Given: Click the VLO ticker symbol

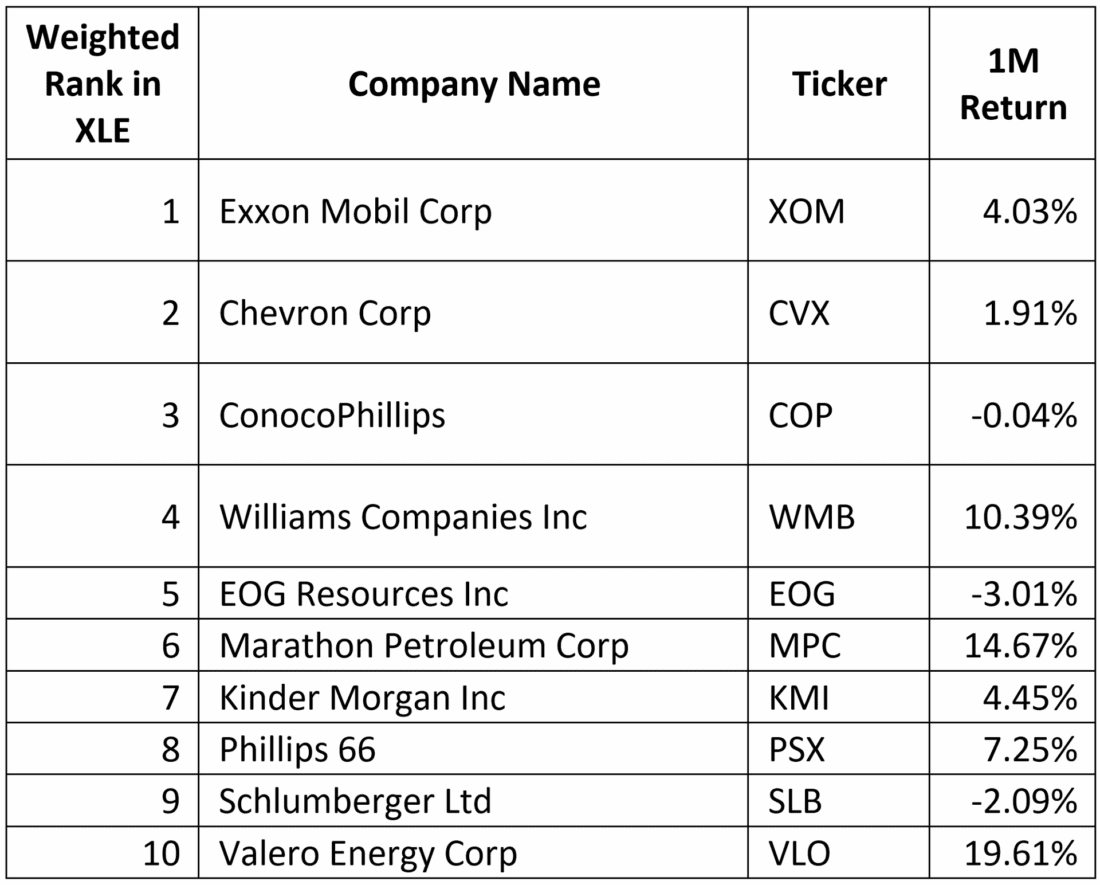Looking at the screenshot, I should [800, 854].
